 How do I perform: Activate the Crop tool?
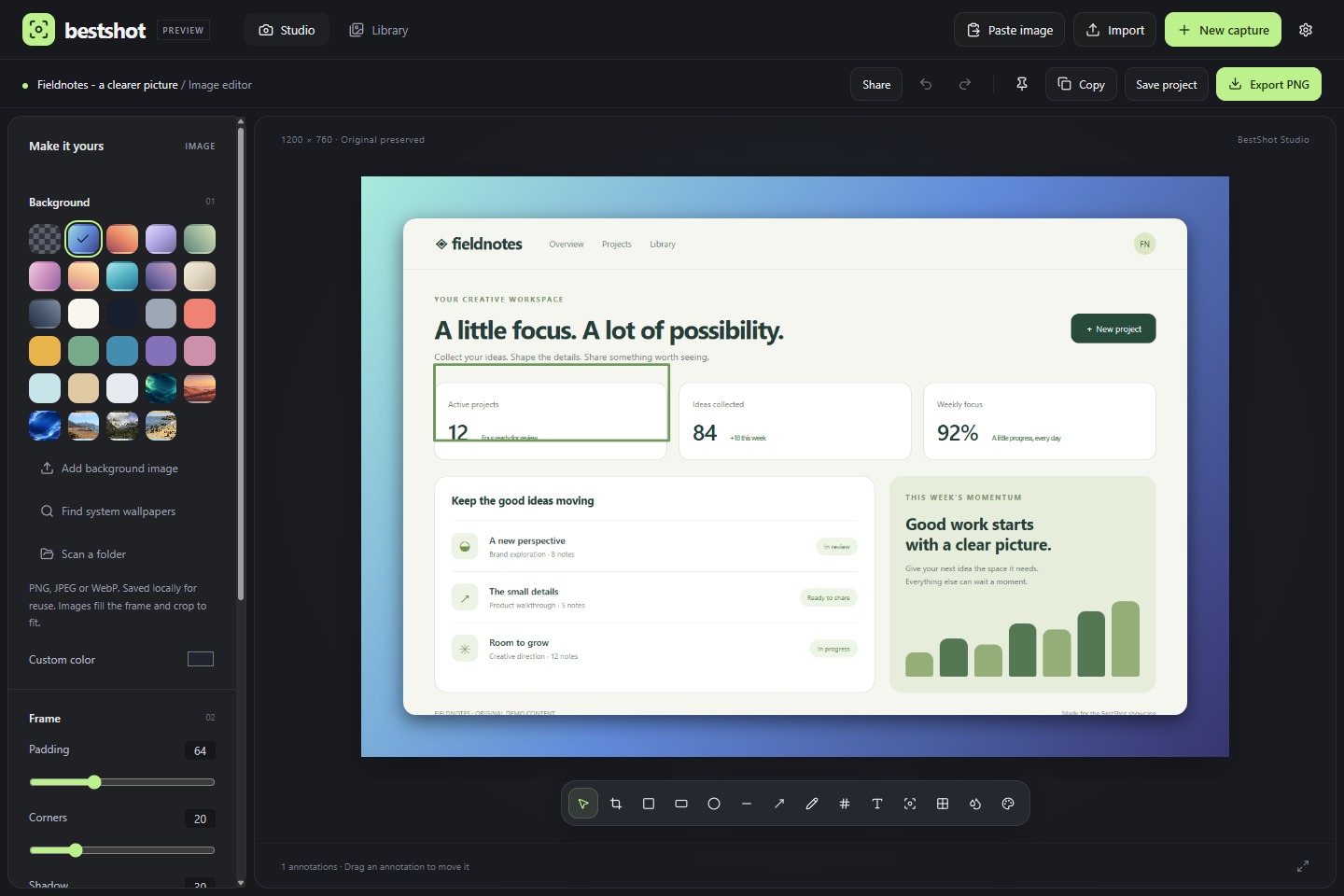click(616, 804)
